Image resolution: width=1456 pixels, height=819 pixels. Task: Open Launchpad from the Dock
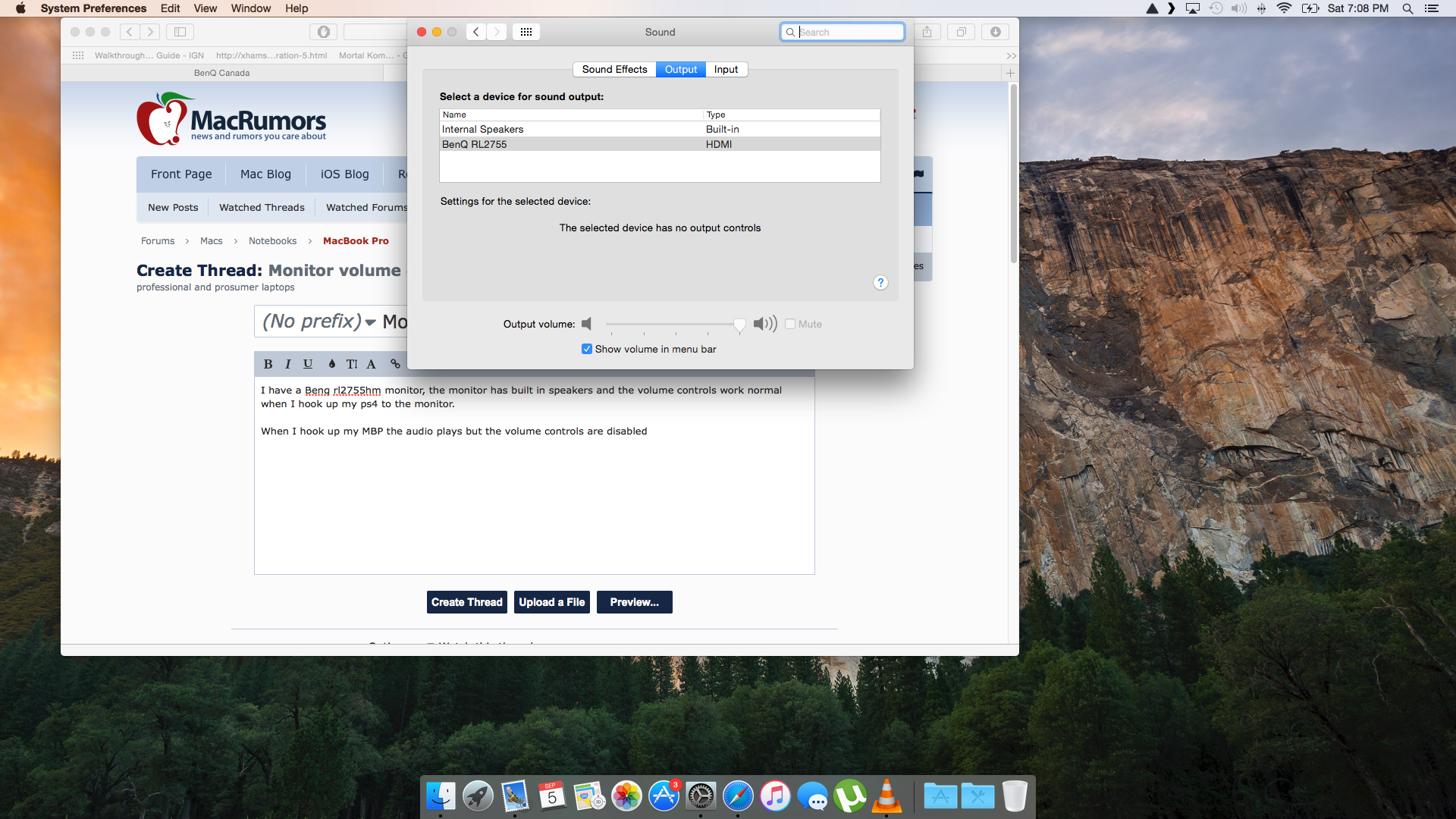pos(478,796)
